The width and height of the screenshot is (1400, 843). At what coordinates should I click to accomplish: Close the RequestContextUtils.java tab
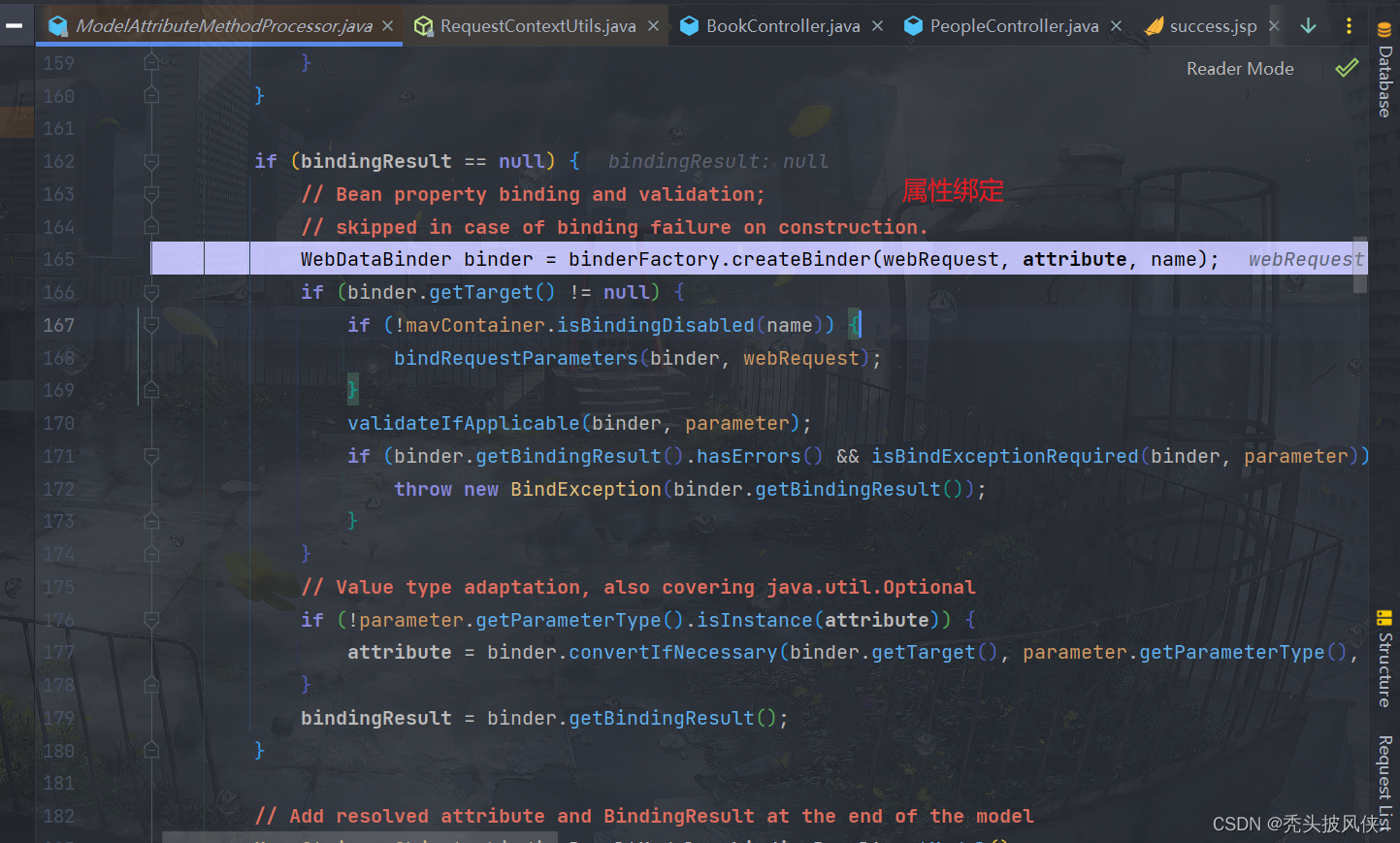pos(654,26)
